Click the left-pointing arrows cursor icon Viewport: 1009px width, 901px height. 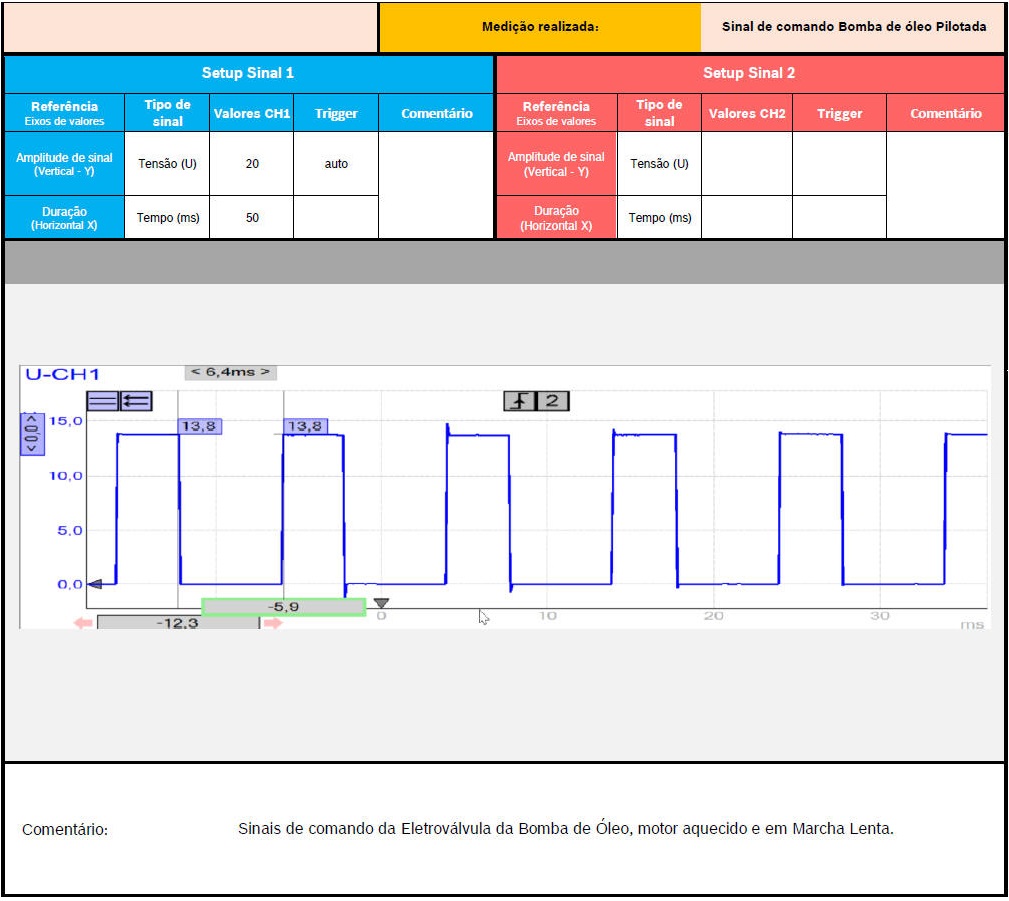(136, 401)
